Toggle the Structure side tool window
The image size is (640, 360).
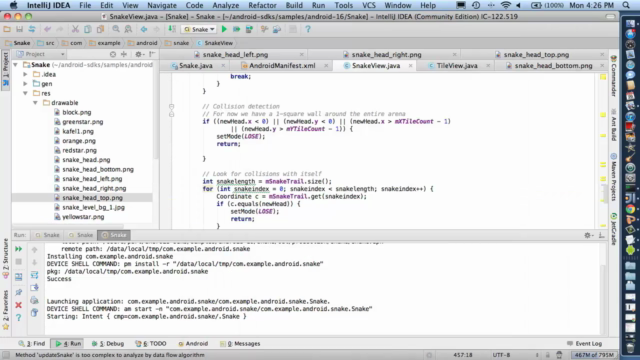(5, 258)
